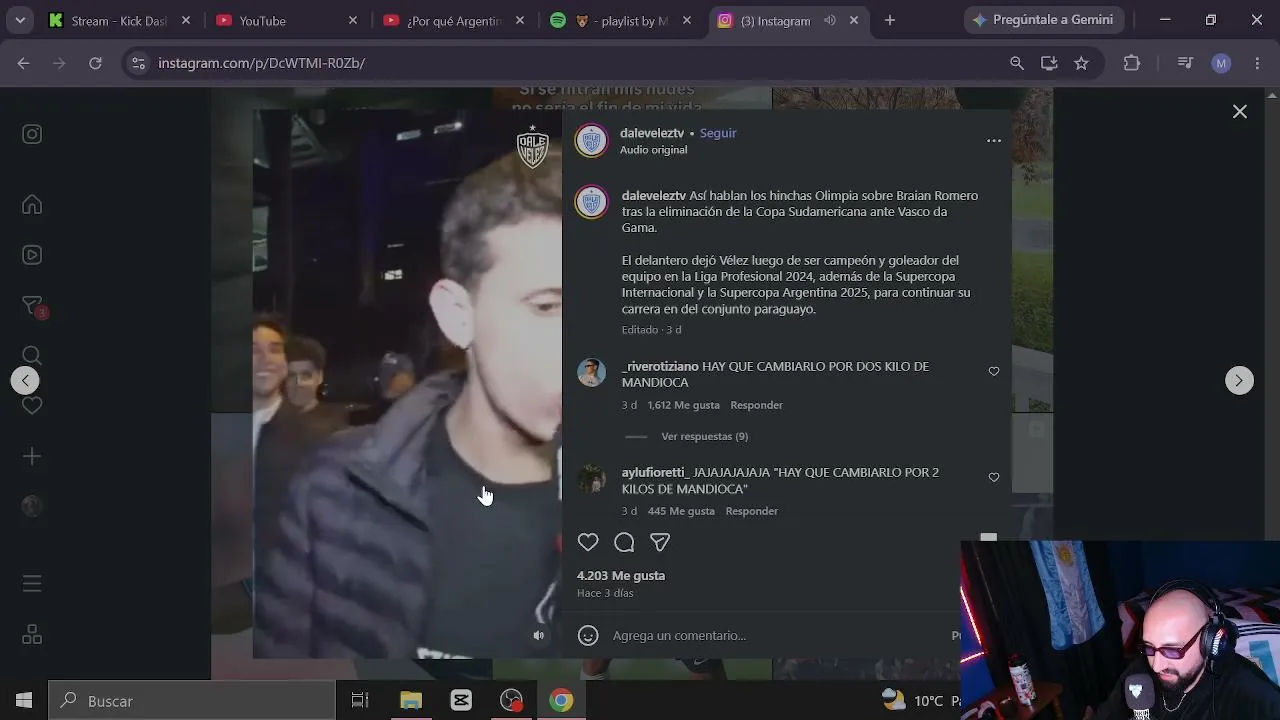
Task: Open File Explorer from the taskbar
Action: (x=411, y=701)
